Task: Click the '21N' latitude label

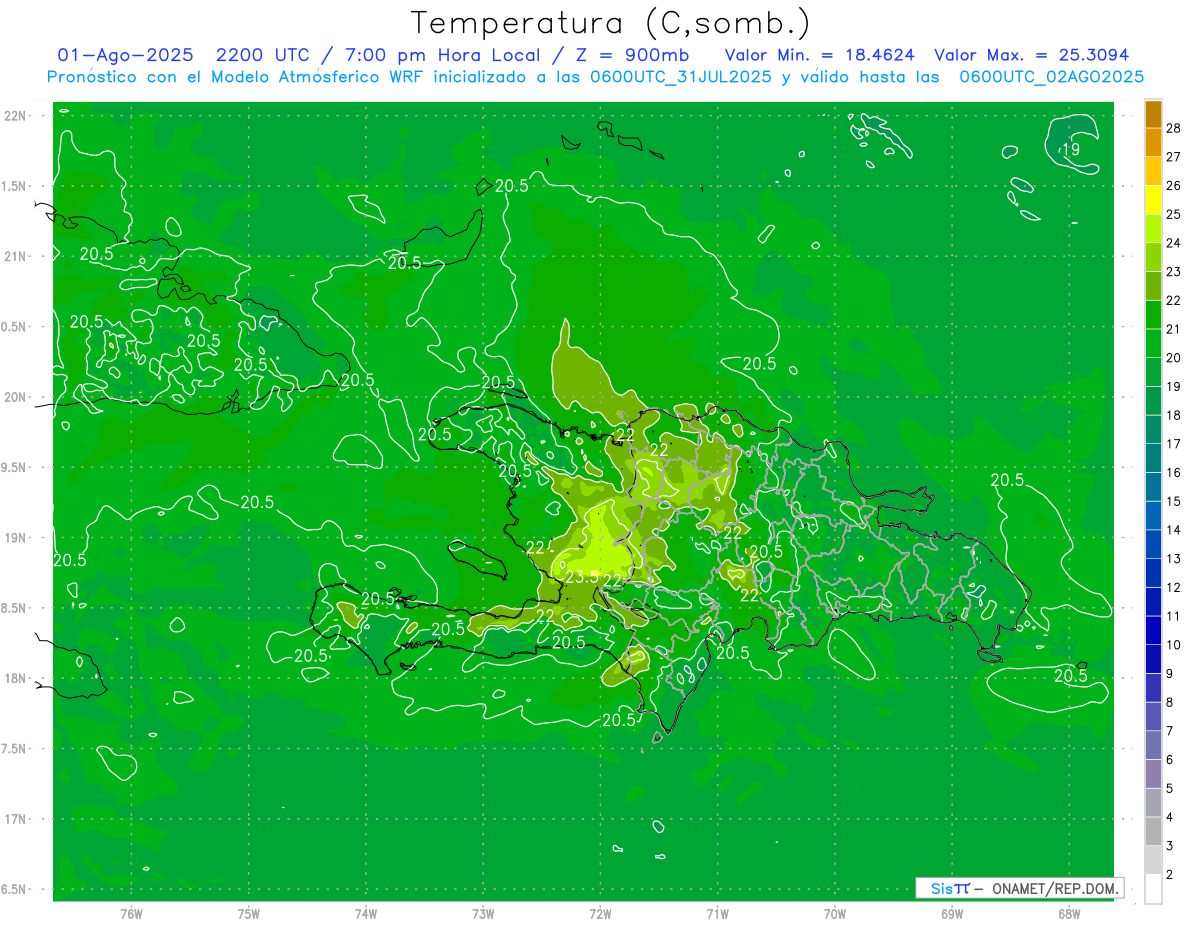Action: (x=14, y=257)
